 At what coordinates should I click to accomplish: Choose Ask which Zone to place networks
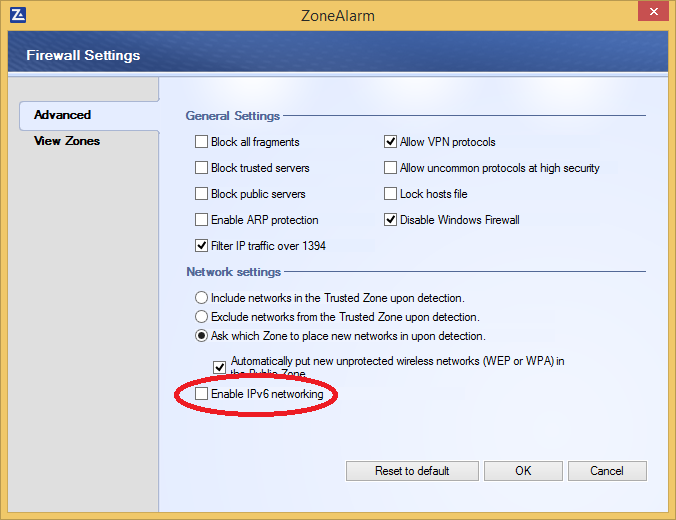point(201,335)
